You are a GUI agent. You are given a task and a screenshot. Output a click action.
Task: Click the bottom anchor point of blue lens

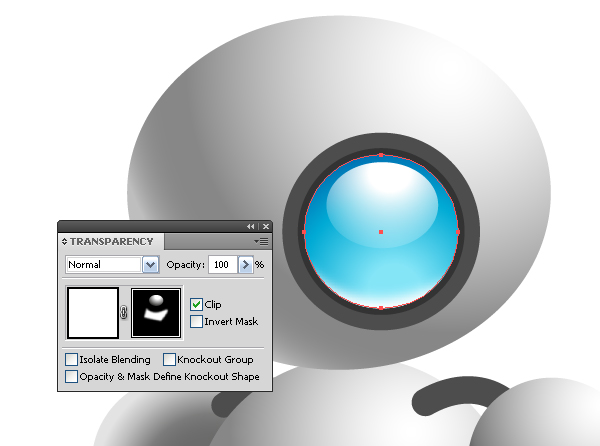tap(381, 308)
